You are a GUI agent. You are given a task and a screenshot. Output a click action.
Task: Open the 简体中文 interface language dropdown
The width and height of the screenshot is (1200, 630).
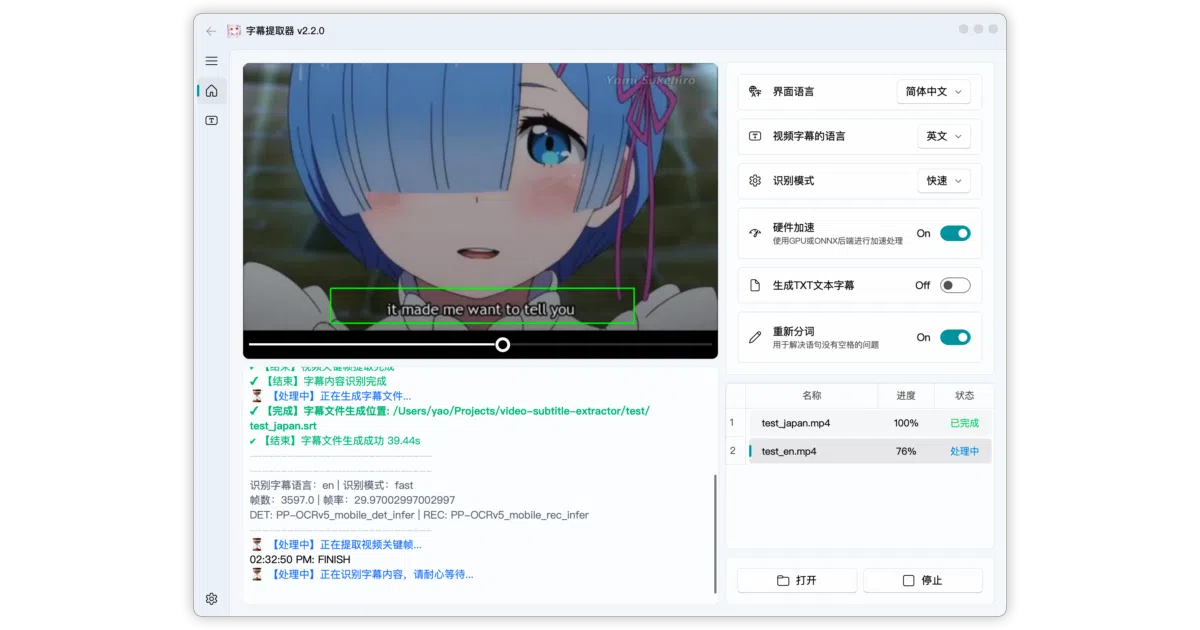click(x=934, y=91)
